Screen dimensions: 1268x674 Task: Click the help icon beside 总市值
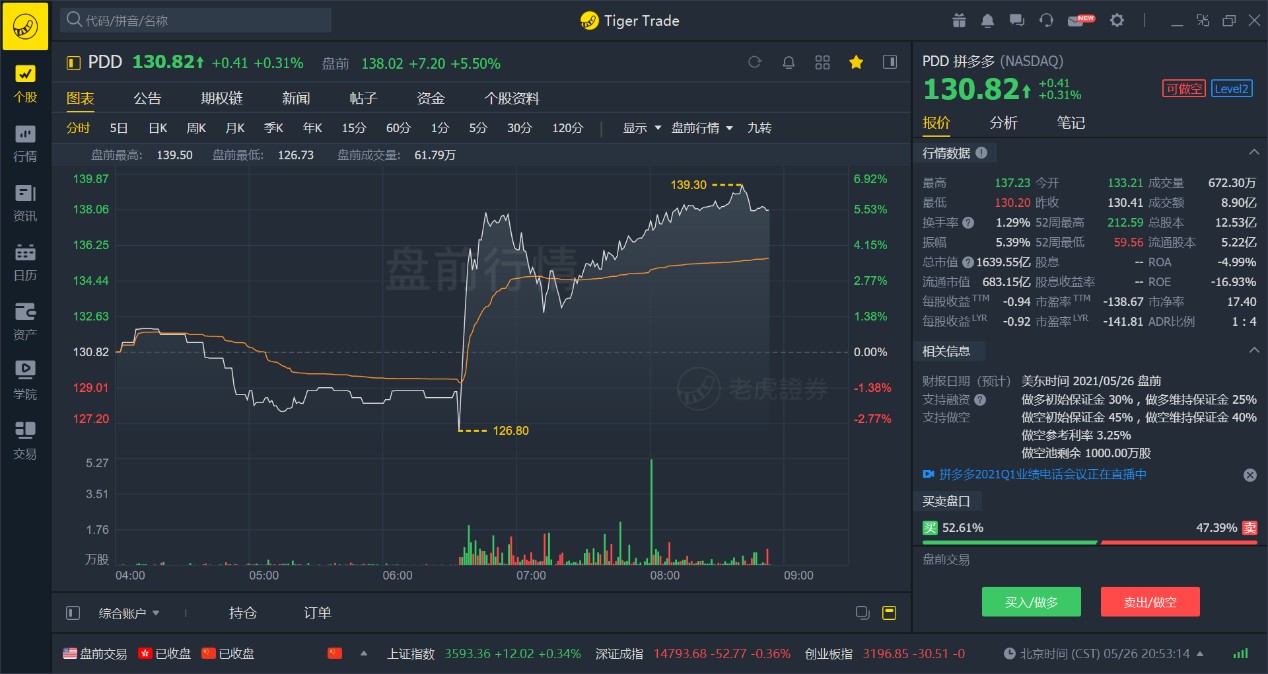coord(968,262)
